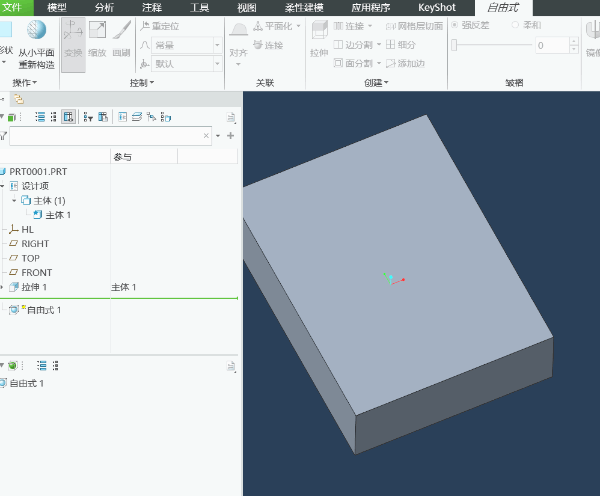Open the 边分割 dropdown arrow

pos(379,45)
